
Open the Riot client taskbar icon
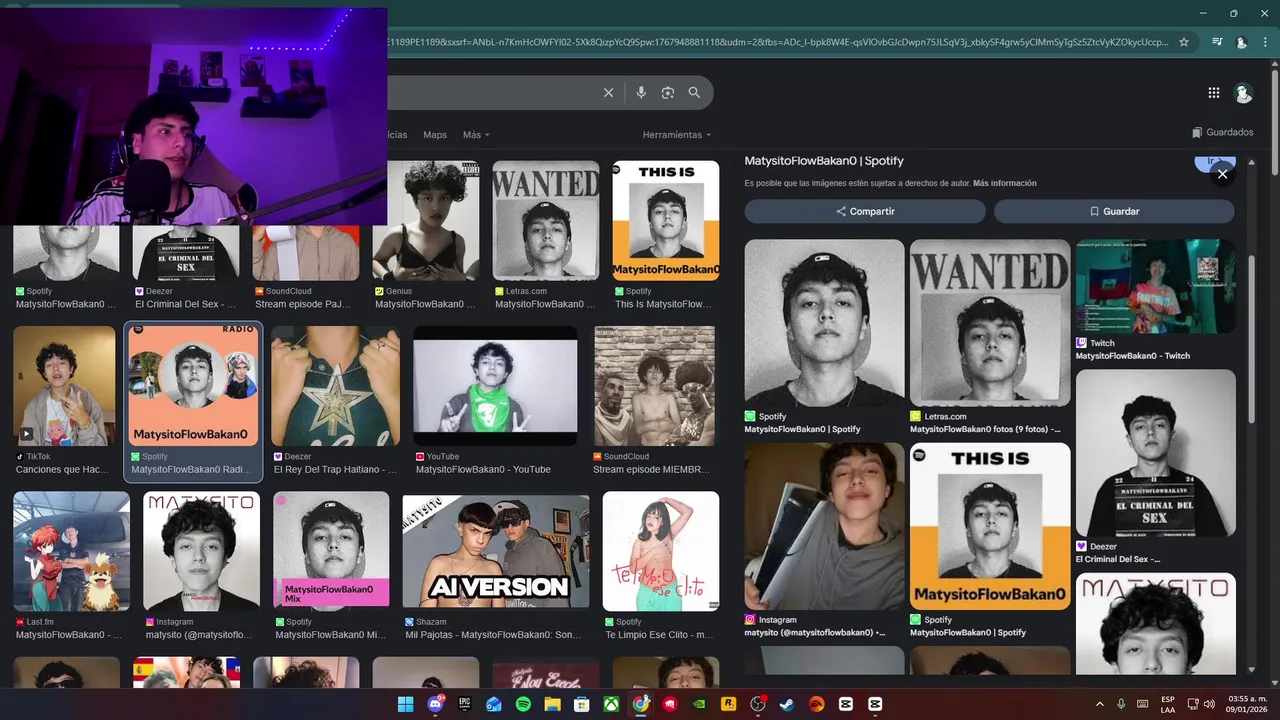(670, 704)
